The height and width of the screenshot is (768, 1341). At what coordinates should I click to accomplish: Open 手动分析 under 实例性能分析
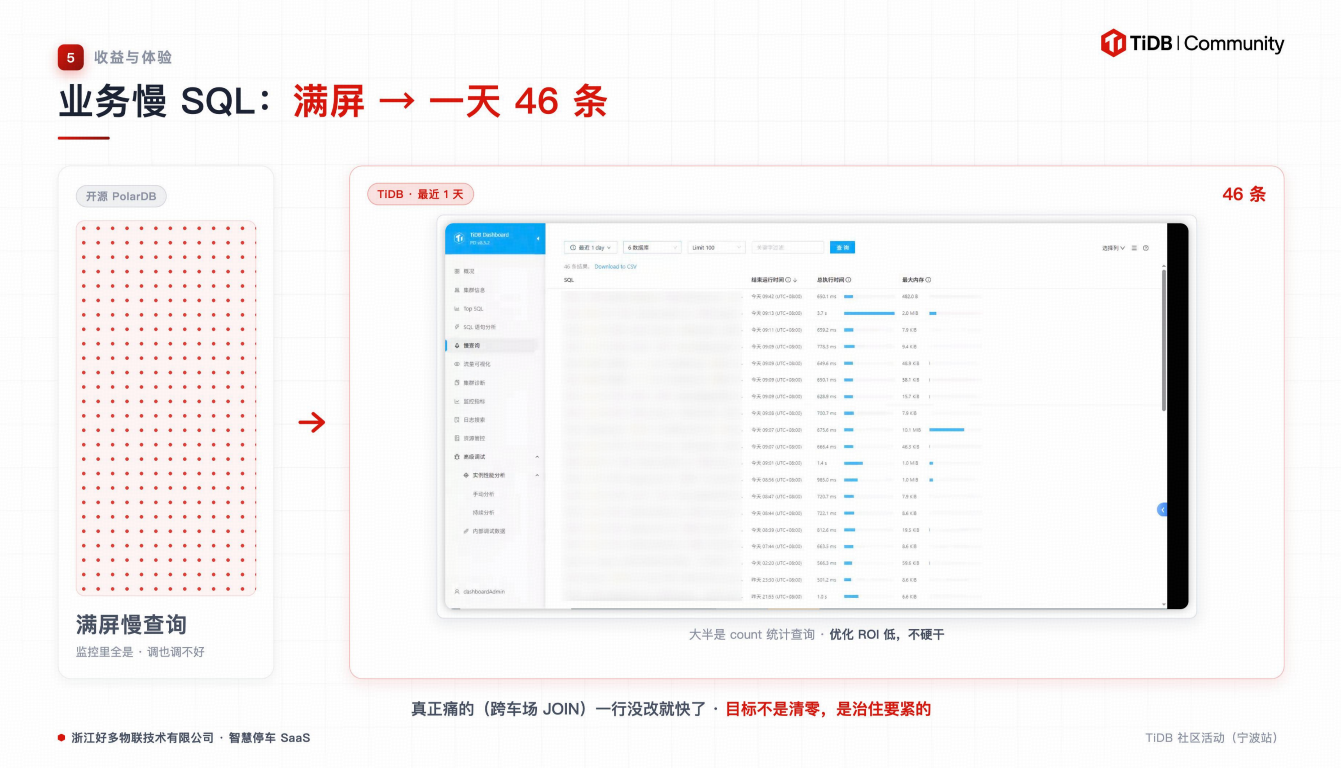pos(483,494)
